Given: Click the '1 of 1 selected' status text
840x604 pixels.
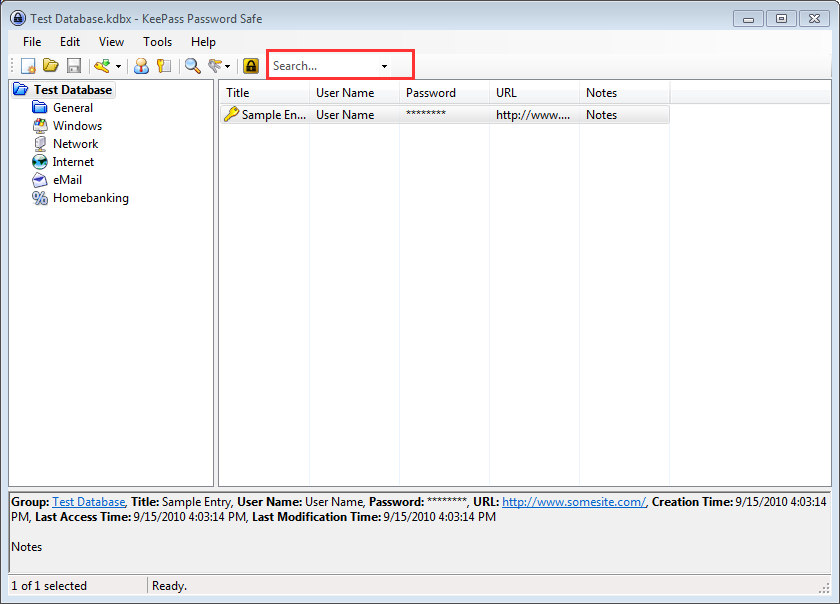Looking at the screenshot, I should coord(49,586).
